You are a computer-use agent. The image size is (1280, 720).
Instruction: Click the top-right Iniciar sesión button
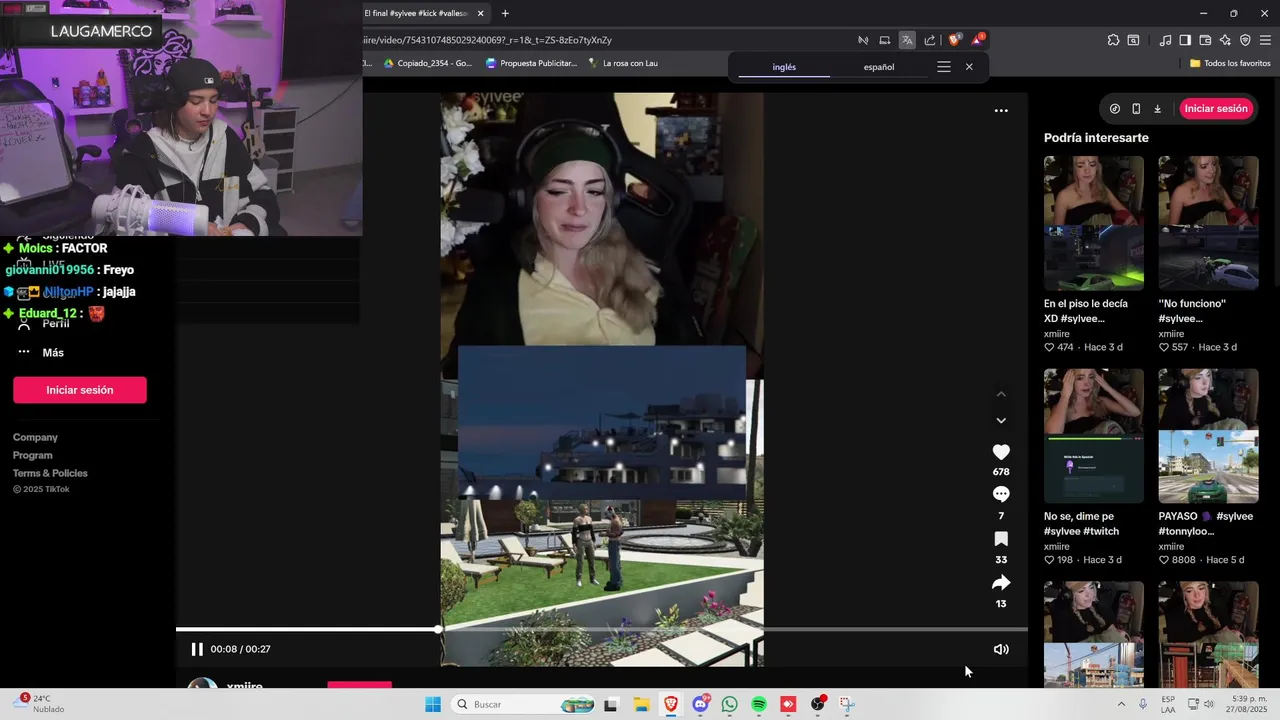click(1216, 109)
